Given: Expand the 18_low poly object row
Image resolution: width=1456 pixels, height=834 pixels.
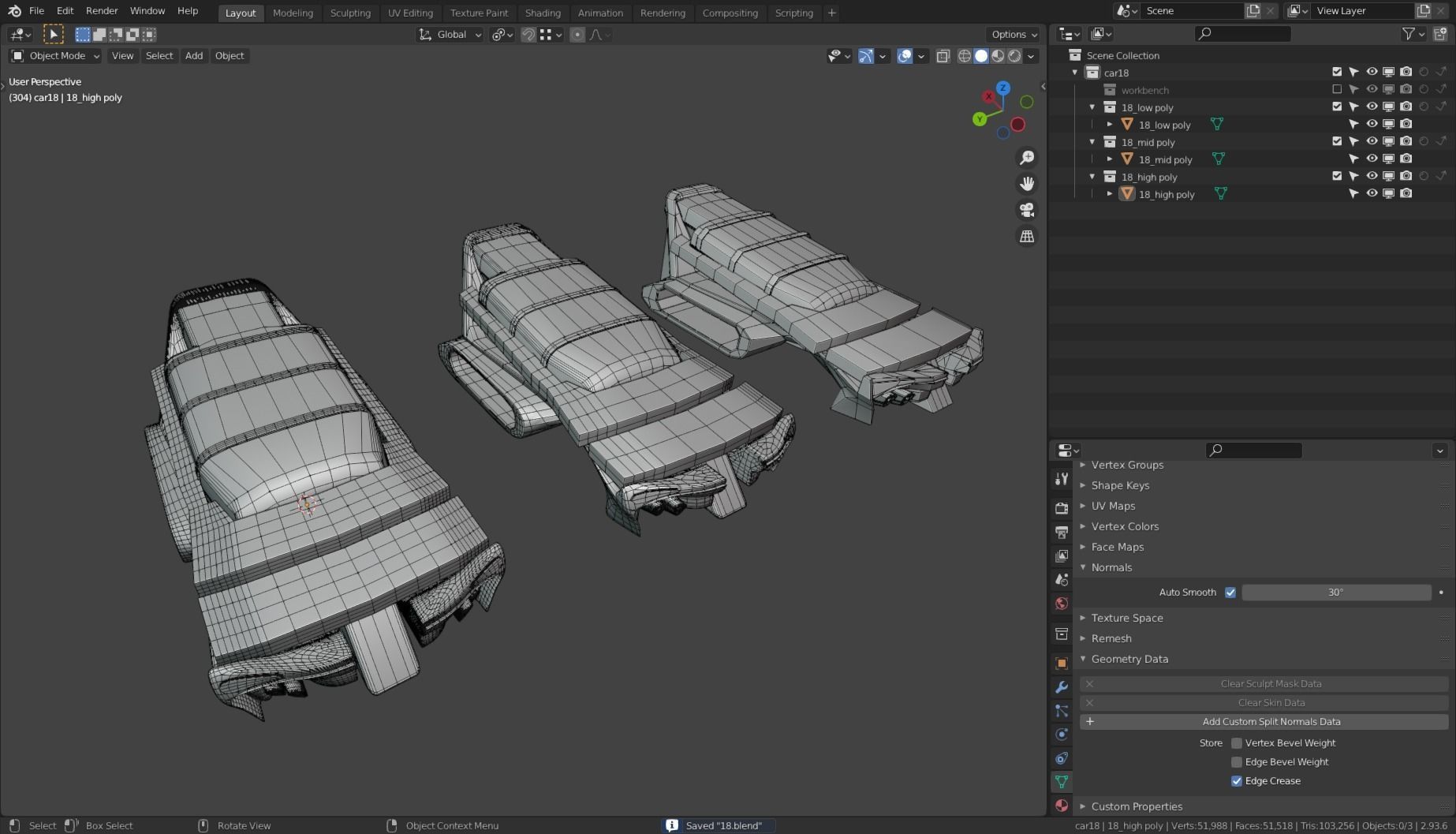Looking at the screenshot, I should click(x=1110, y=125).
